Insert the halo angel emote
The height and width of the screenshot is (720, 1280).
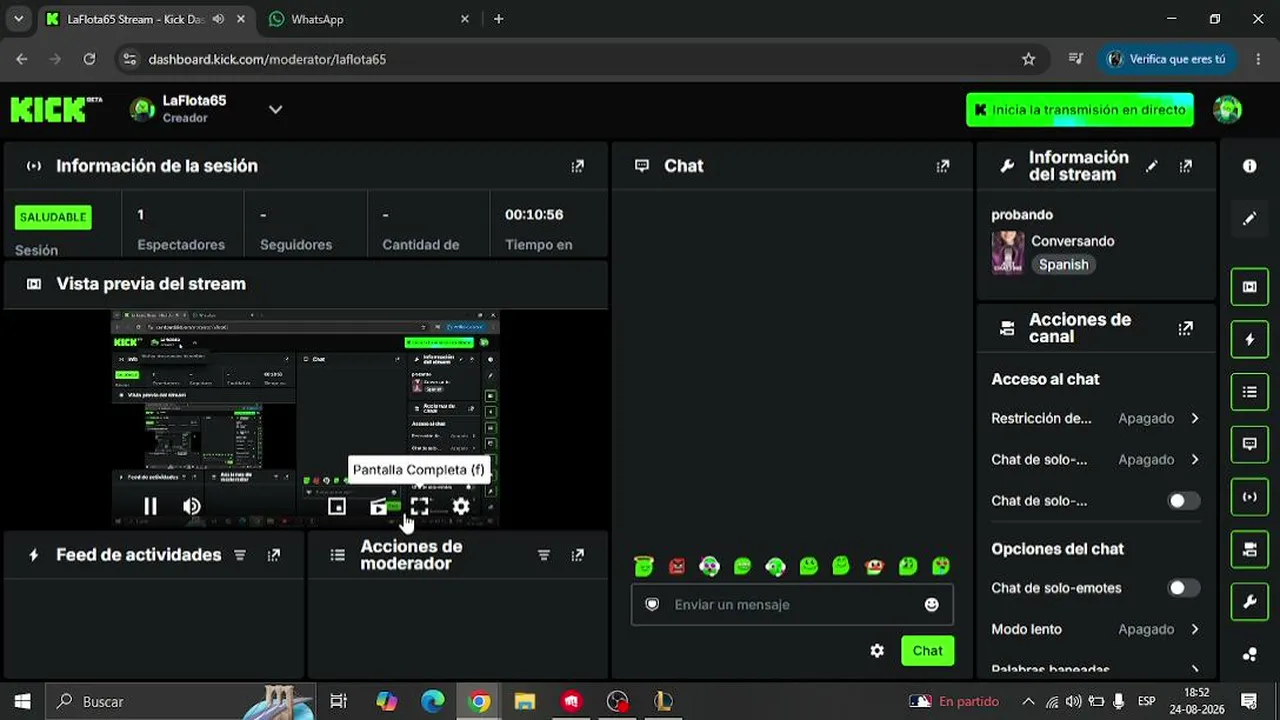click(x=643, y=567)
